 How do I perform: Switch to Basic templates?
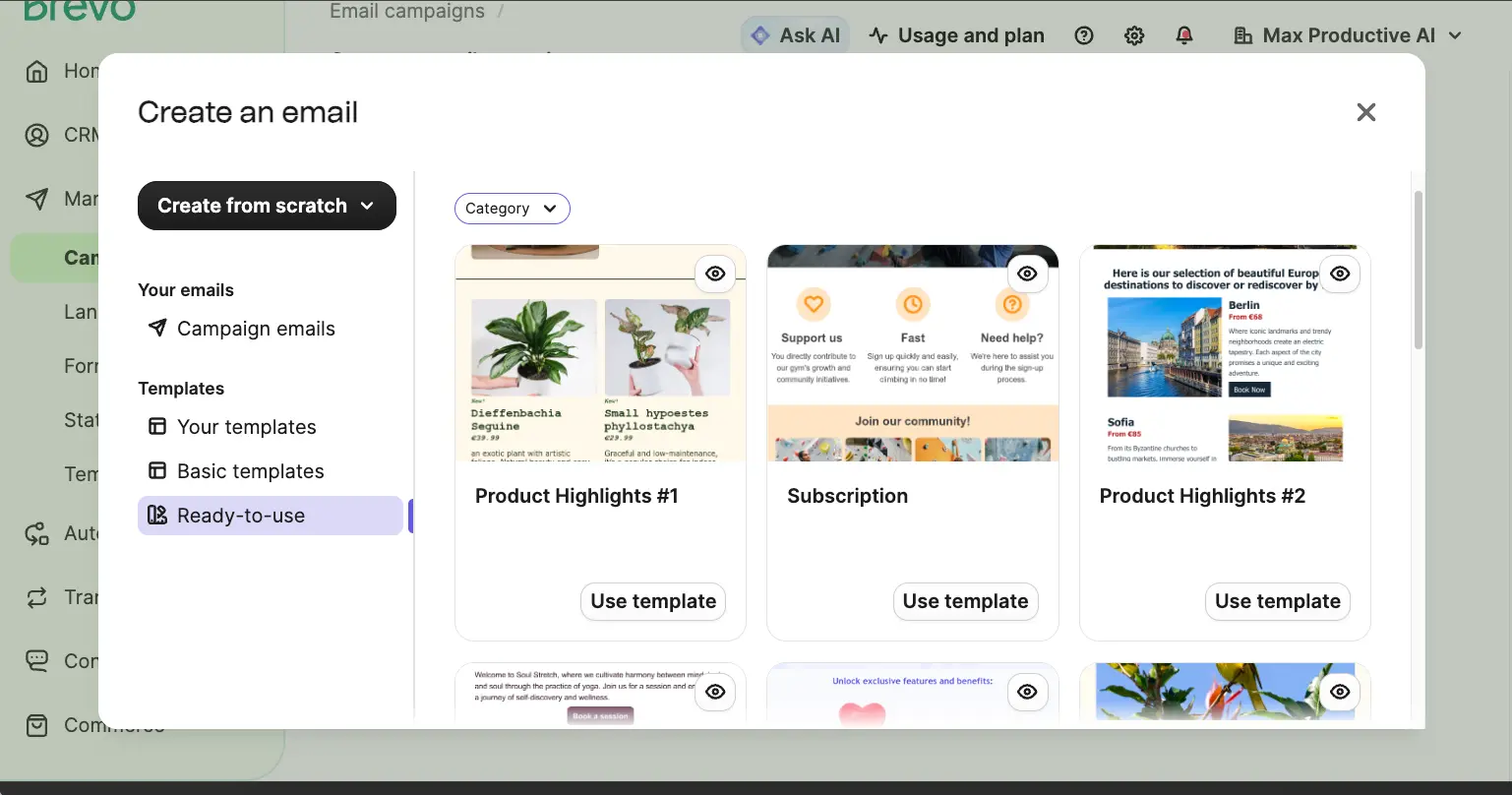tap(250, 470)
